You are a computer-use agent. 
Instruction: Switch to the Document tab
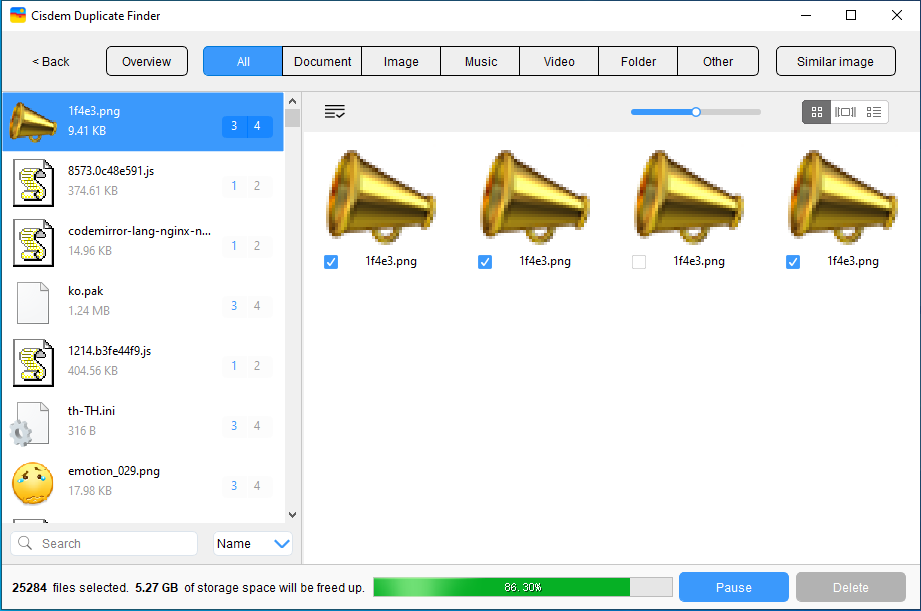point(322,61)
